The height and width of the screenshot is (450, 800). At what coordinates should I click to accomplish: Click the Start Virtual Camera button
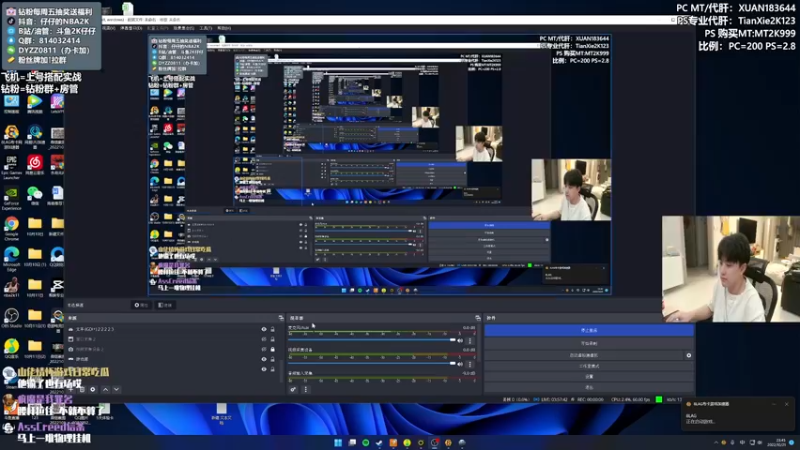tap(584, 355)
